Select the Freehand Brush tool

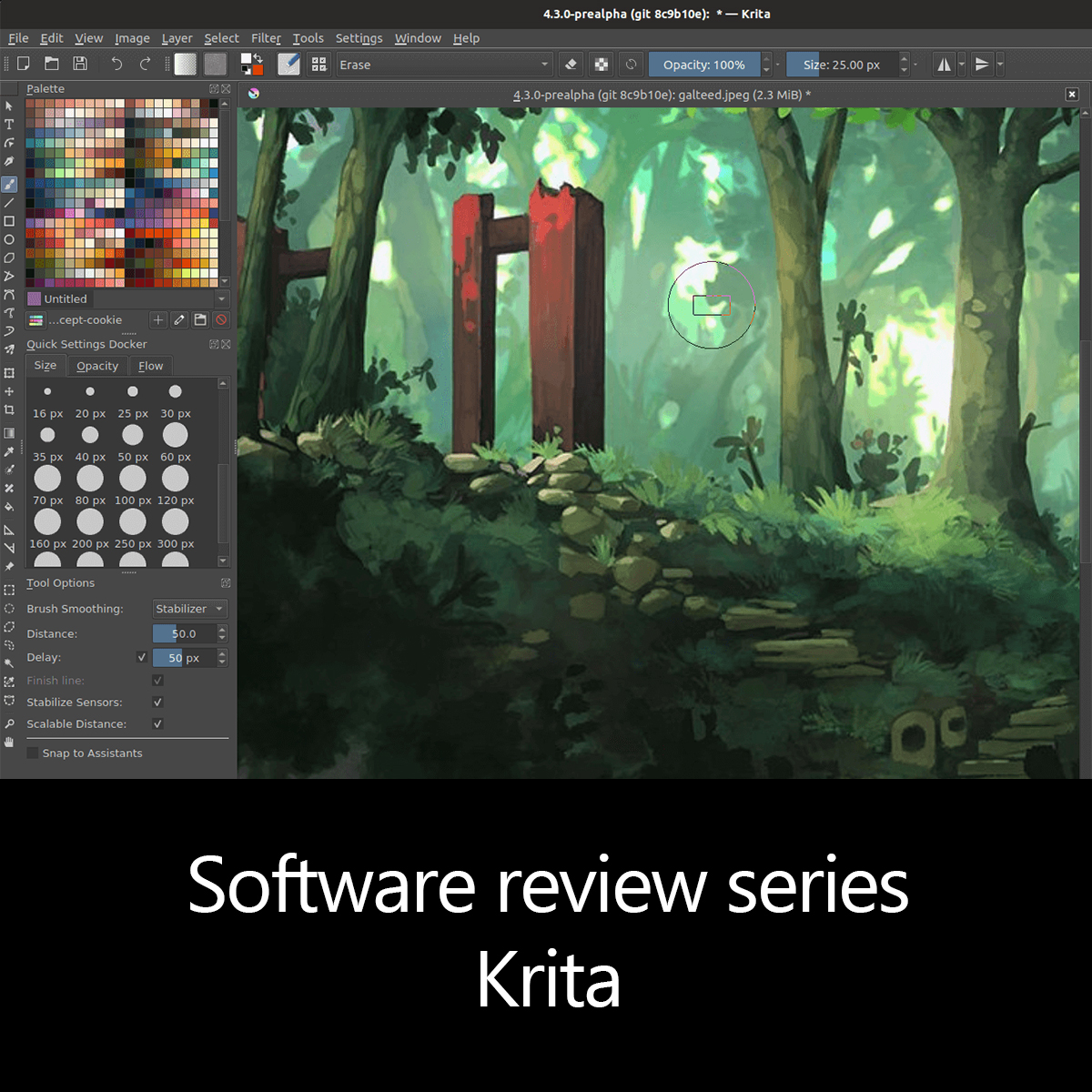pyautogui.click(x=10, y=184)
